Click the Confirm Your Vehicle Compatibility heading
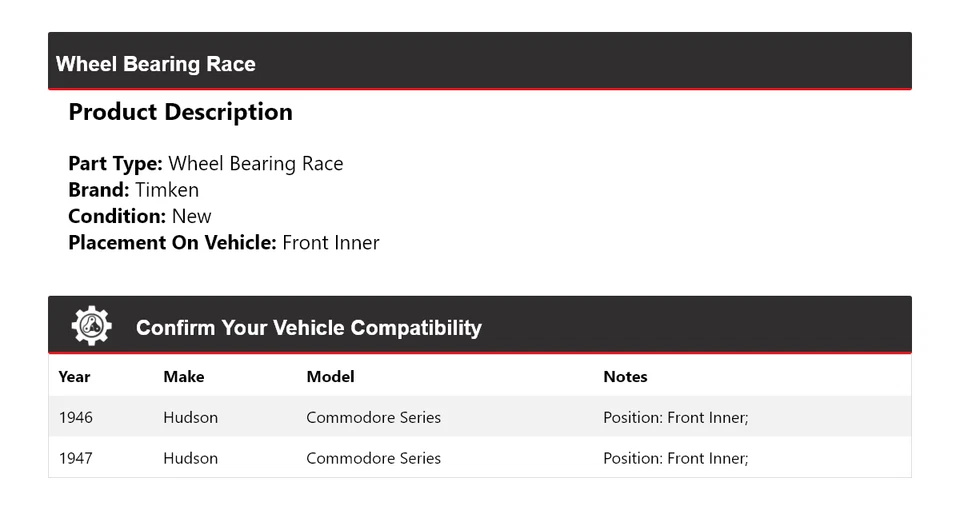 coord(309,328)
